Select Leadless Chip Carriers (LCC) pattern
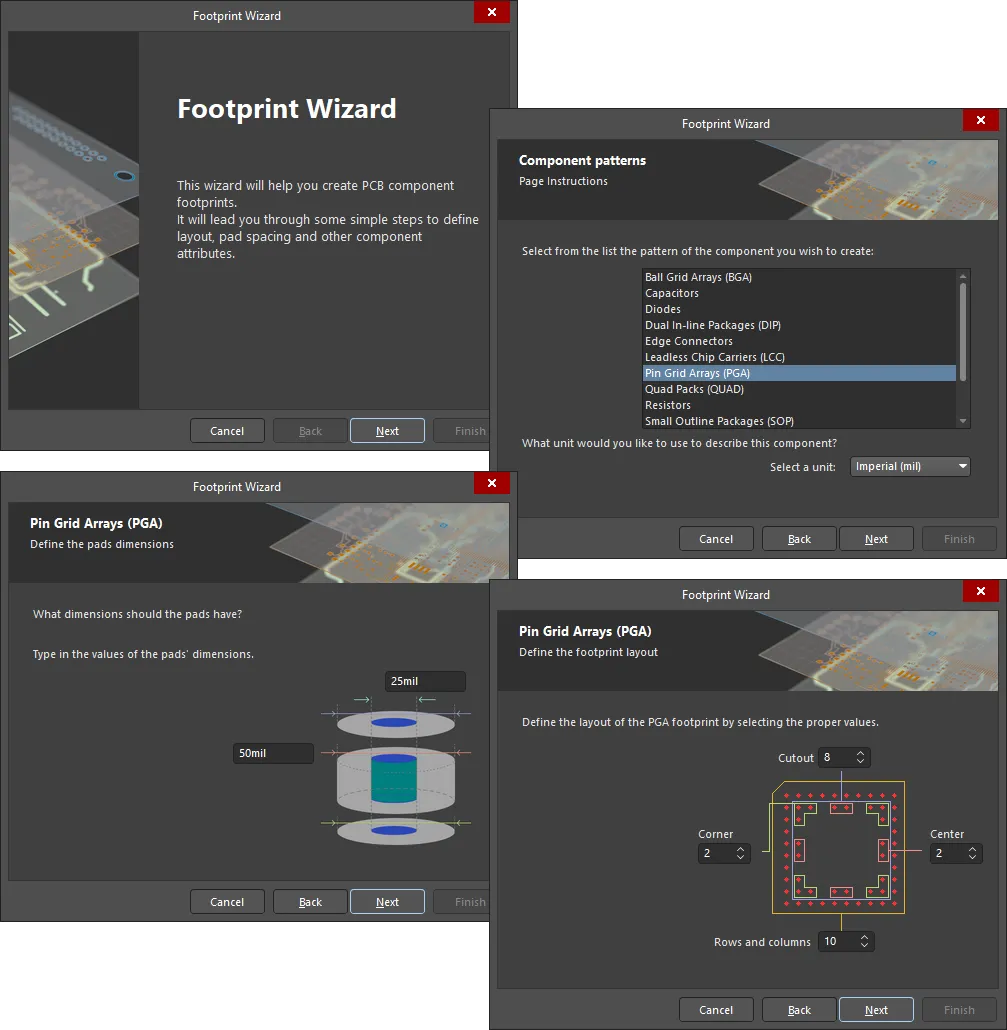Viewport: 1007px width, 1030px height. click(x=714, y=357)
